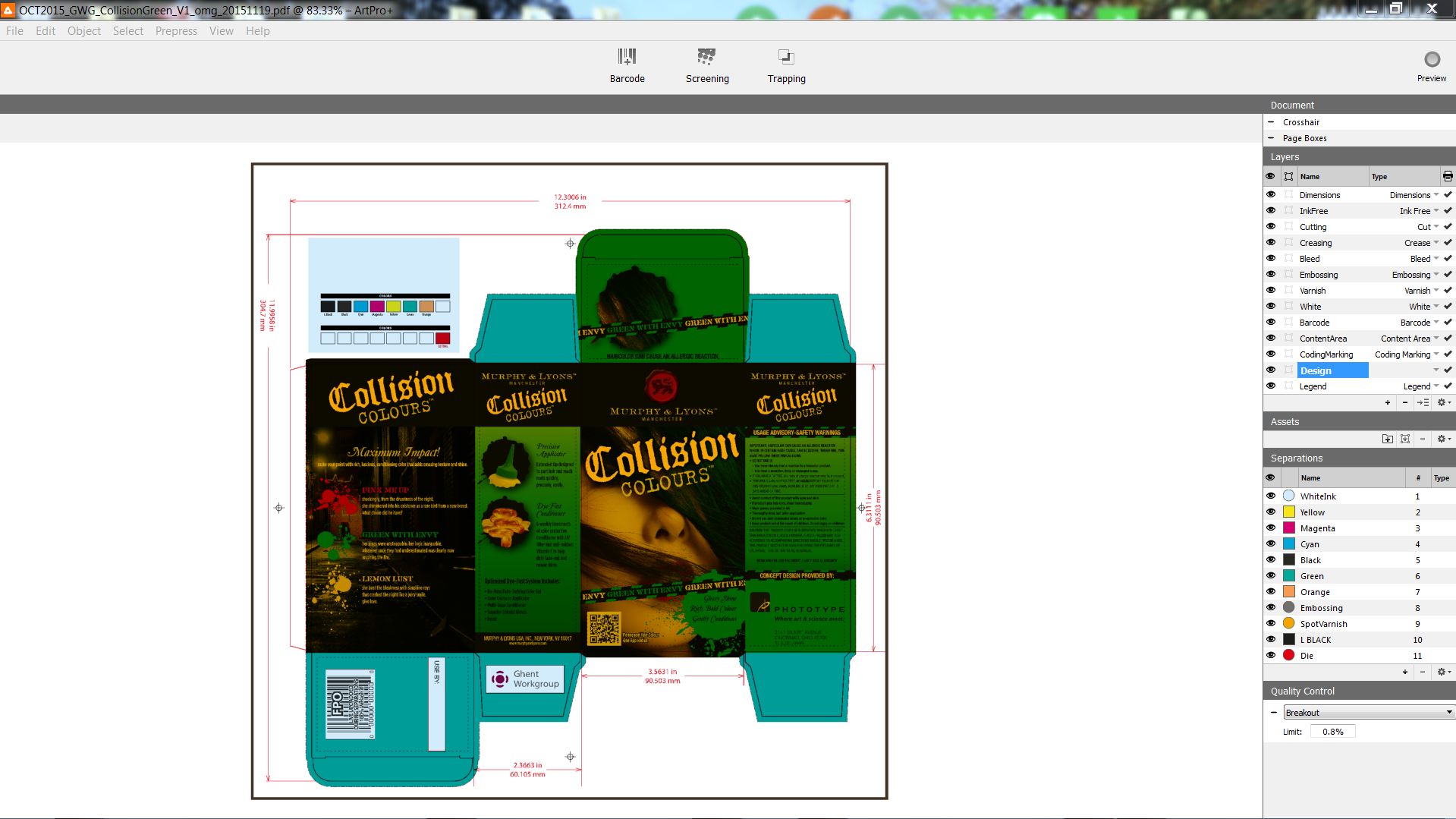This screenshot has width=1456, height=819.
Task: Click the Cyan separation color swatch
Action: tap(1289, 543)
